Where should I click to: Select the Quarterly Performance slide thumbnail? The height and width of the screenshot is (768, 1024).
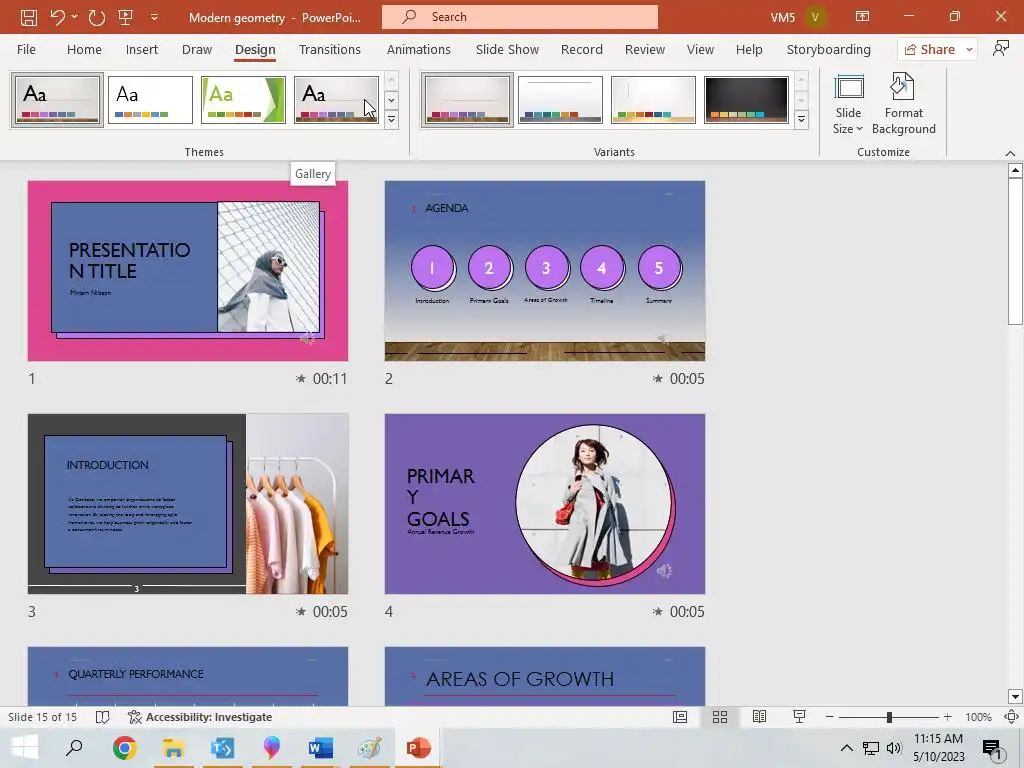click(188, 676)
